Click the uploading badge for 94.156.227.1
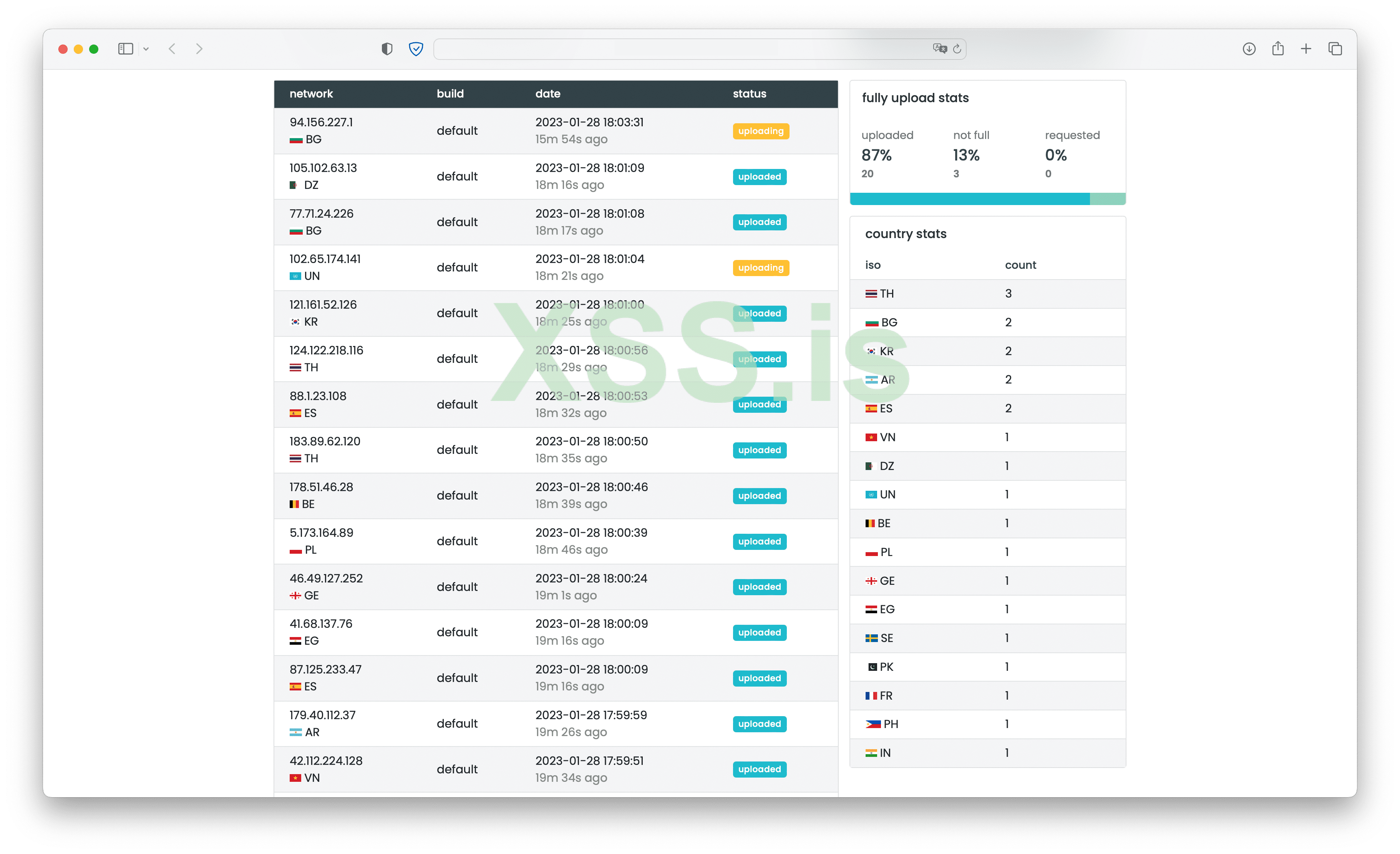Image resolution: width=1400 pixels, height=854 pixels. pos(760,131)
